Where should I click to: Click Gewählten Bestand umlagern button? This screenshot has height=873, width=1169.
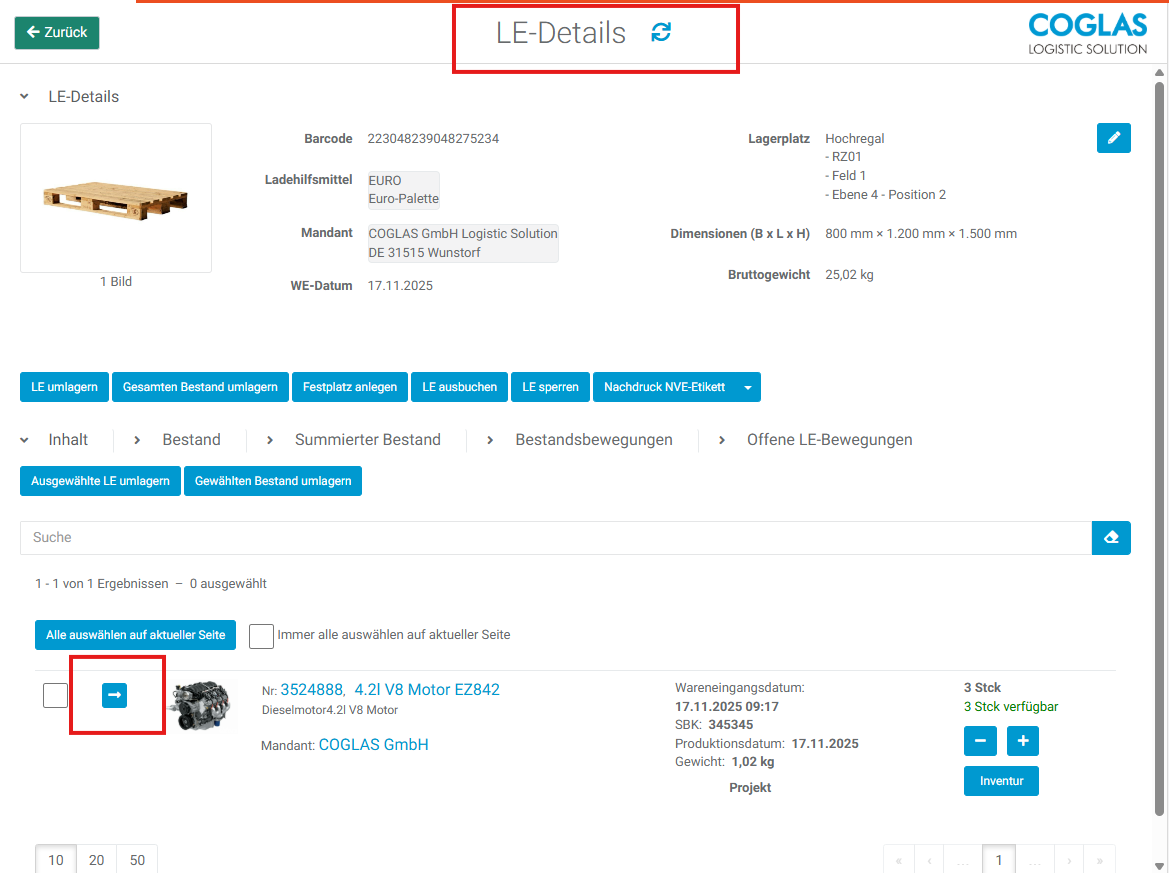(273, 481)
